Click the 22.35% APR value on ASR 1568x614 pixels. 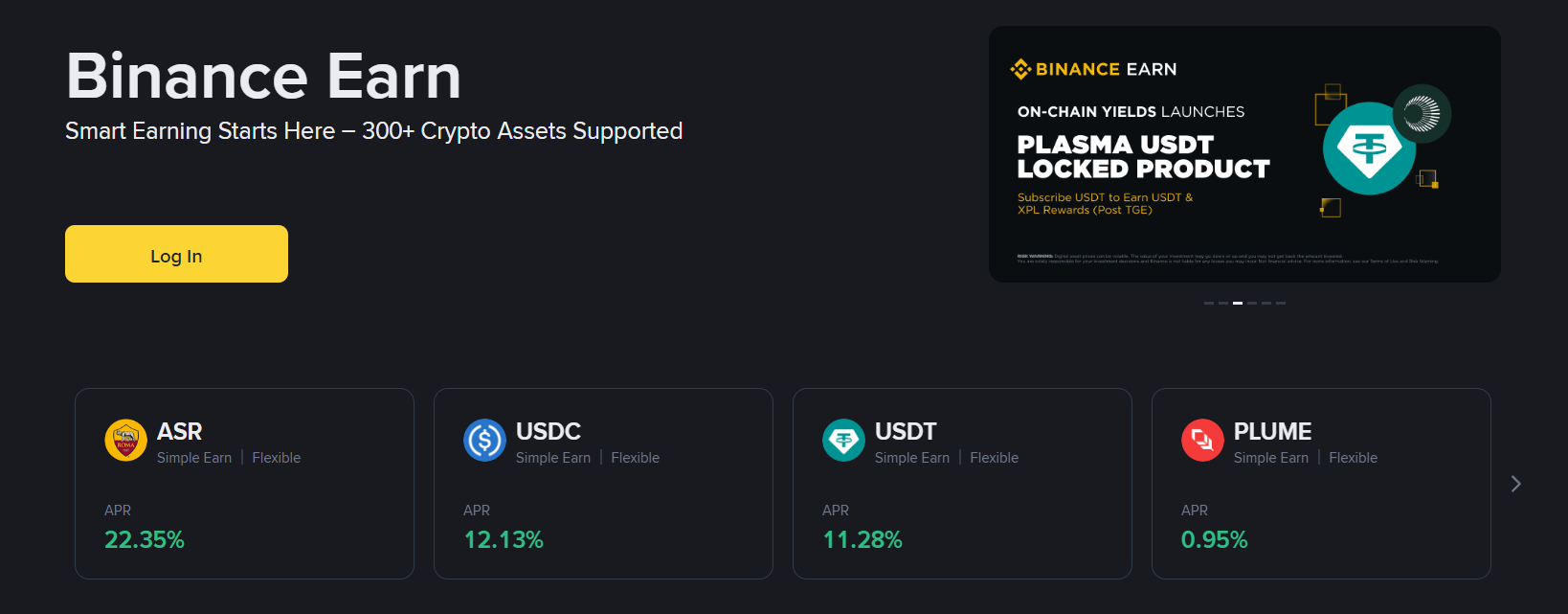click(144, 539)
